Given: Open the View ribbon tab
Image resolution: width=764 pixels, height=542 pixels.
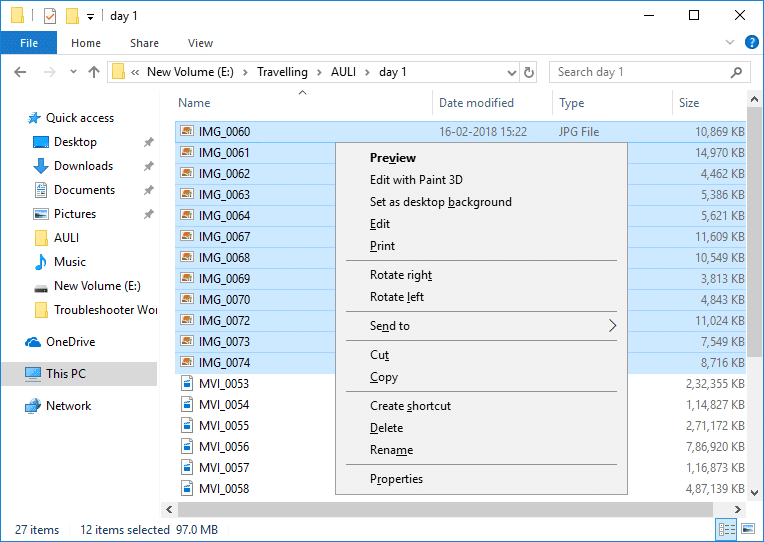Looking at the screenshot, I should [x=200, y=43].
